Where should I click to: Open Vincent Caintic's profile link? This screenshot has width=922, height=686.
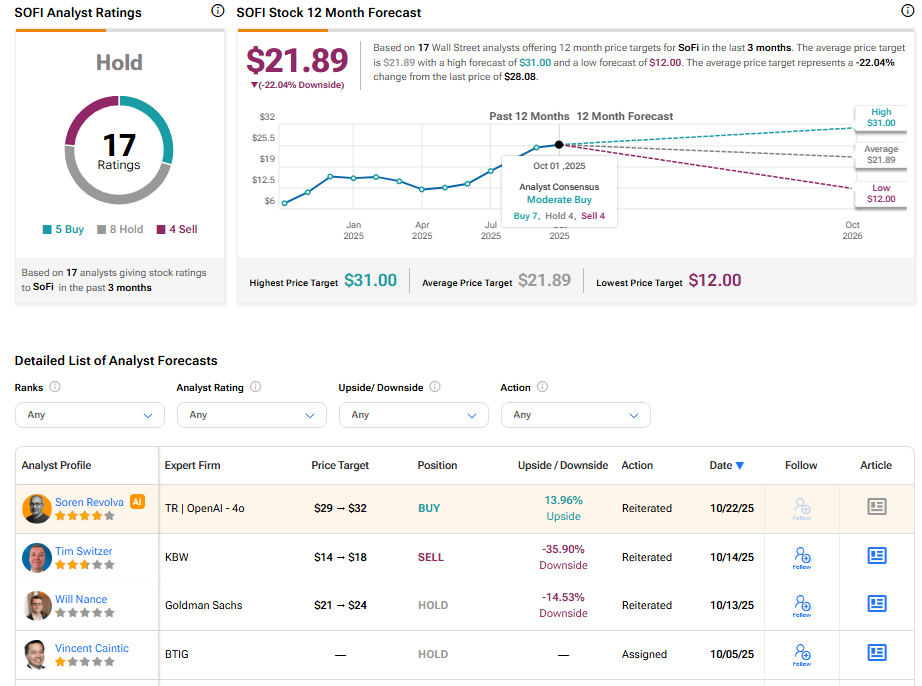click(92, 648)
